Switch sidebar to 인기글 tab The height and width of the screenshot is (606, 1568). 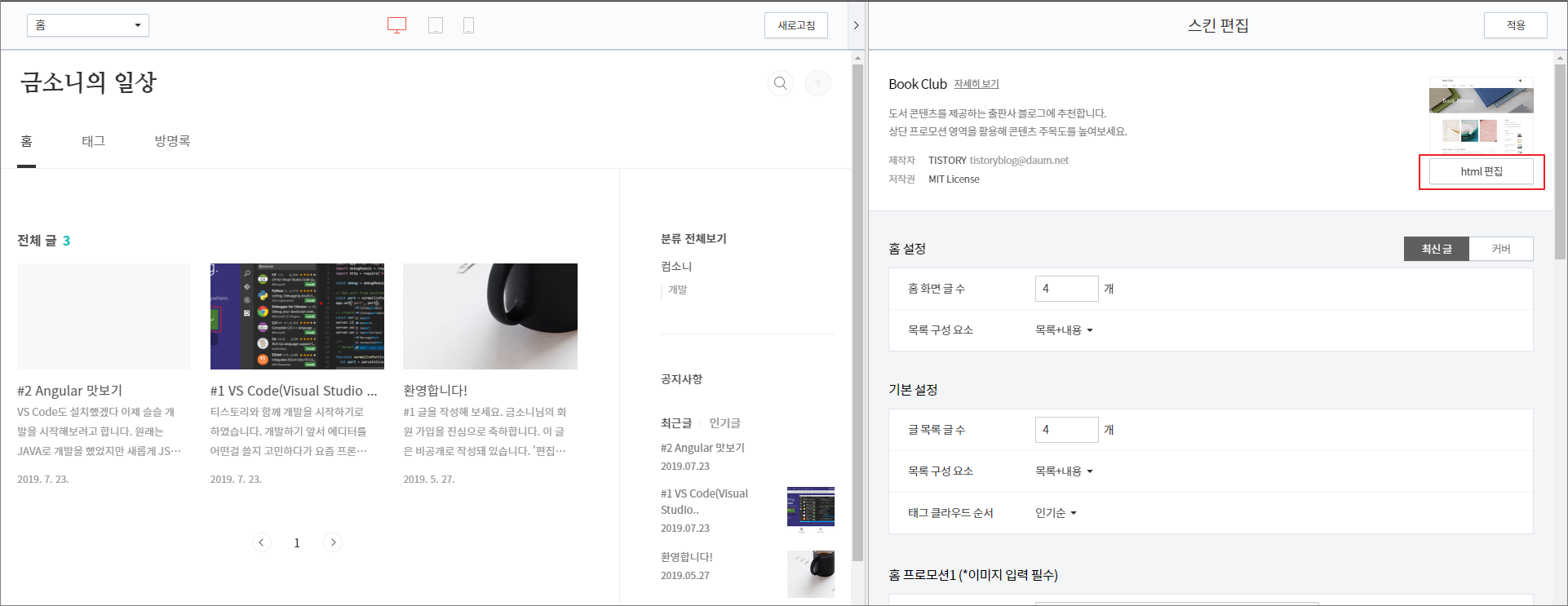pos(724,423)
